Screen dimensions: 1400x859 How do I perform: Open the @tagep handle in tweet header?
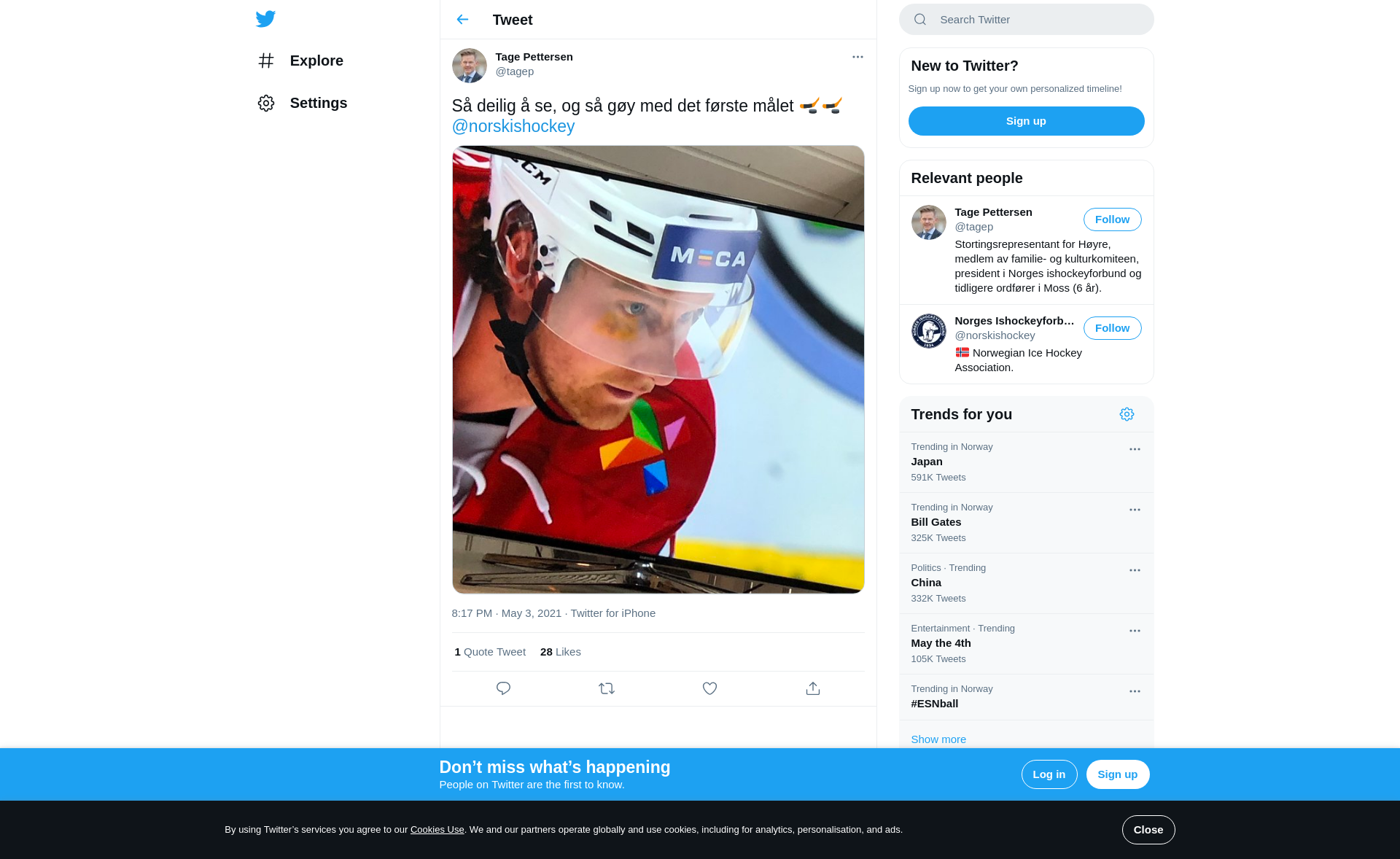[x=515, y=71]
